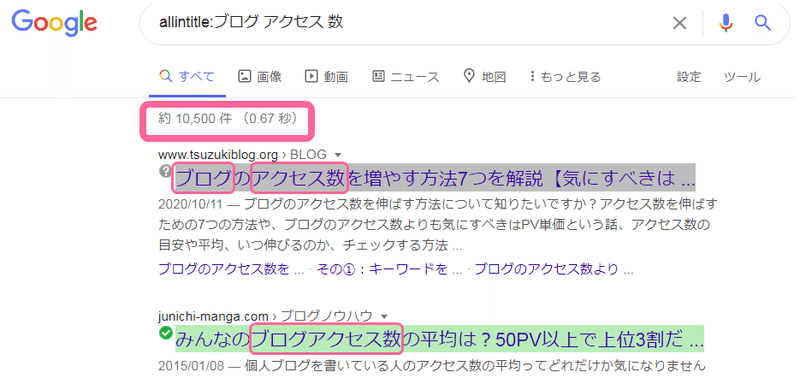Click the junichi-manga.com breadcrumb URL
The height and width of the screenshot is (383, 800).
pos(213,316)
